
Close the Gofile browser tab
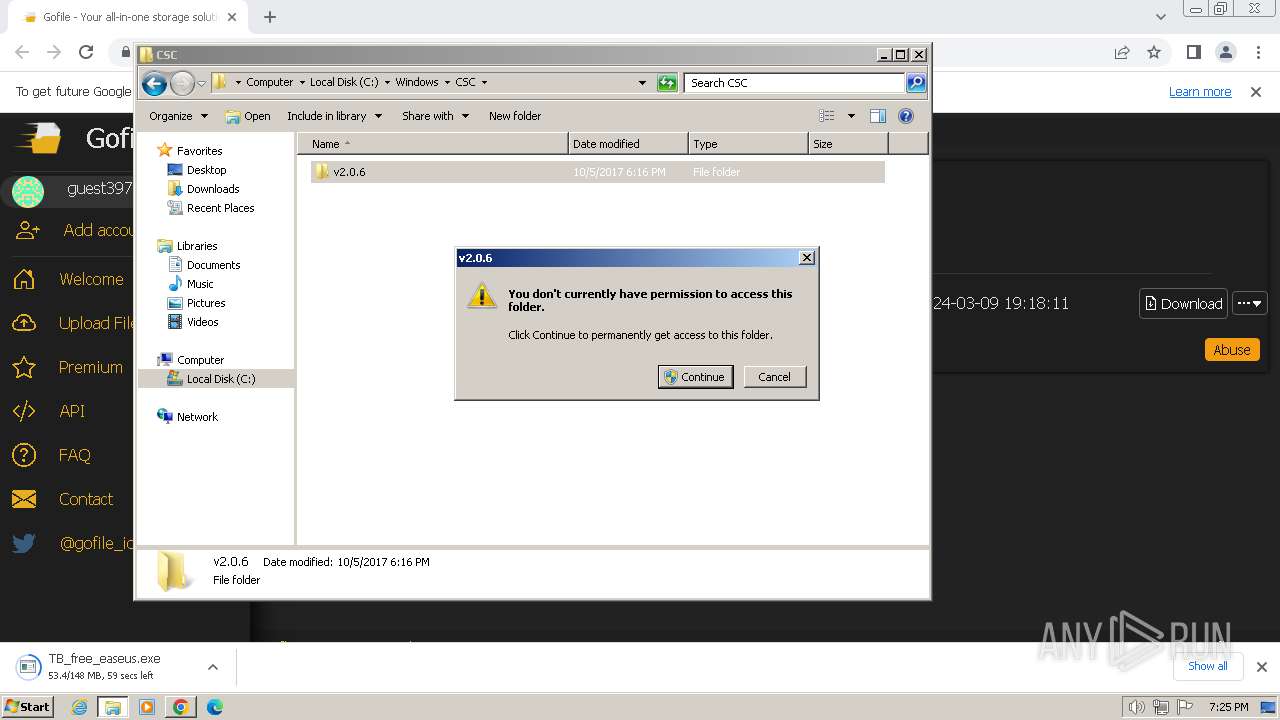(x=232, y=17)
